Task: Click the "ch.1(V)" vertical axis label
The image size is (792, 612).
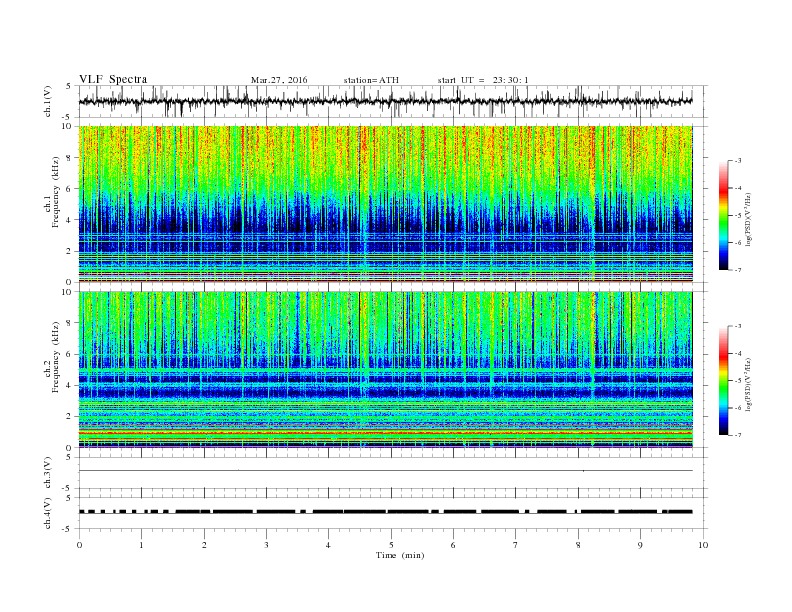Action: [48, 101]
